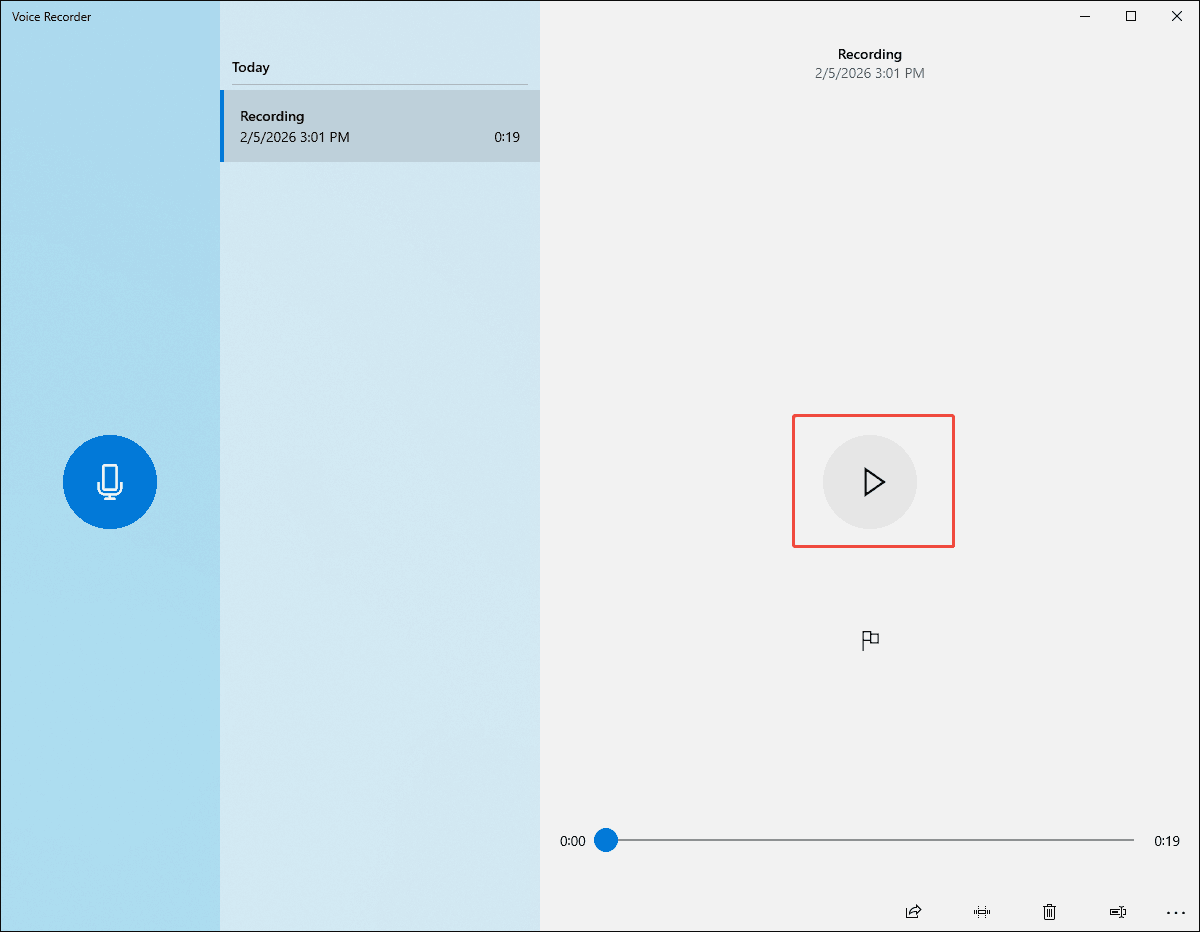Click the timestamp below the Recording title
This screenshot has width=1200, height=932.
(869, 73)
